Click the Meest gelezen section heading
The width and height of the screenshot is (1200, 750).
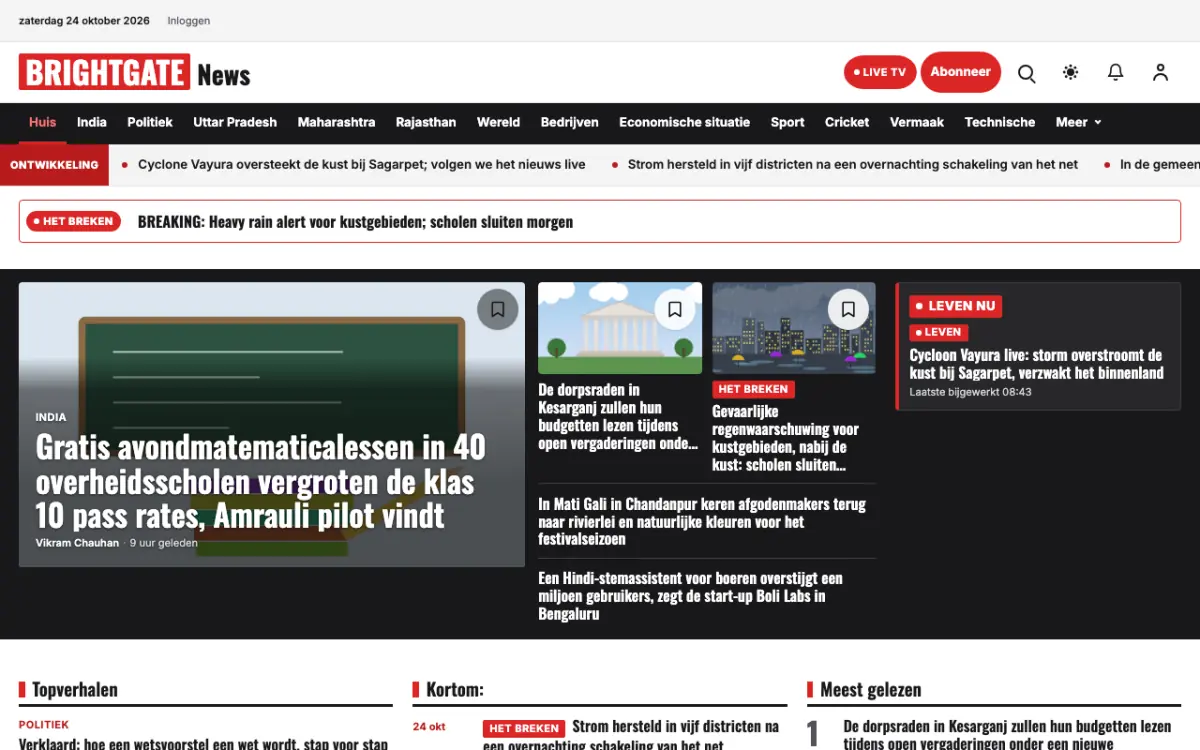click(x=871, y=689)
